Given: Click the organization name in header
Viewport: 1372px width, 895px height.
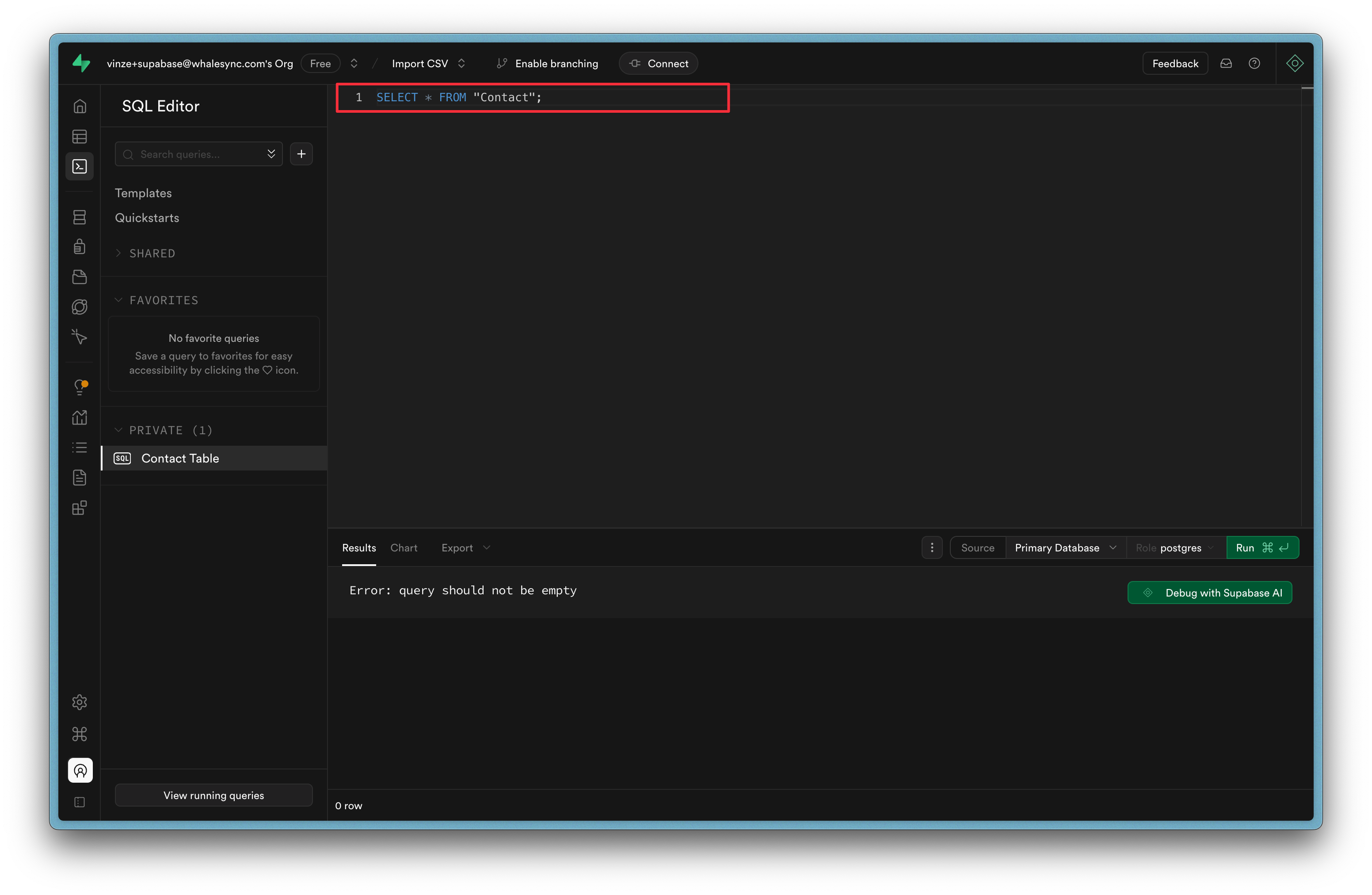Looking at the screenshot, I should [x=199, y=63].
